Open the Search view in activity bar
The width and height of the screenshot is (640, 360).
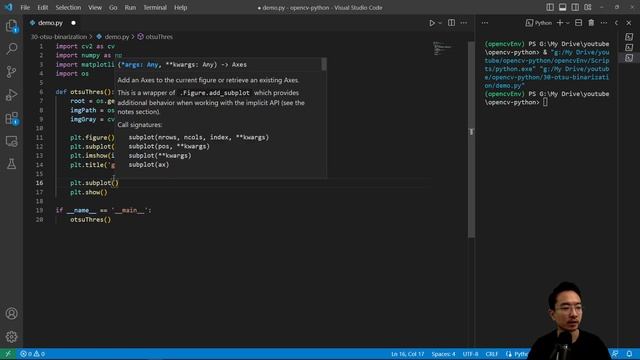click(x=11, y=49)
